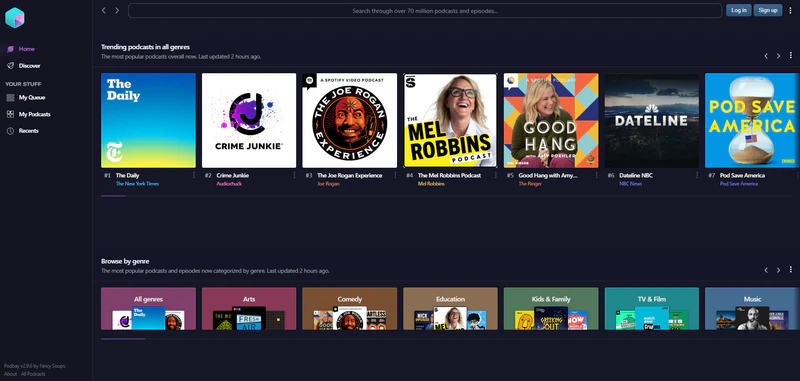Screen dimensions: 800x381
Task: Click the Pod Save America author link
Action: point(739,184)
